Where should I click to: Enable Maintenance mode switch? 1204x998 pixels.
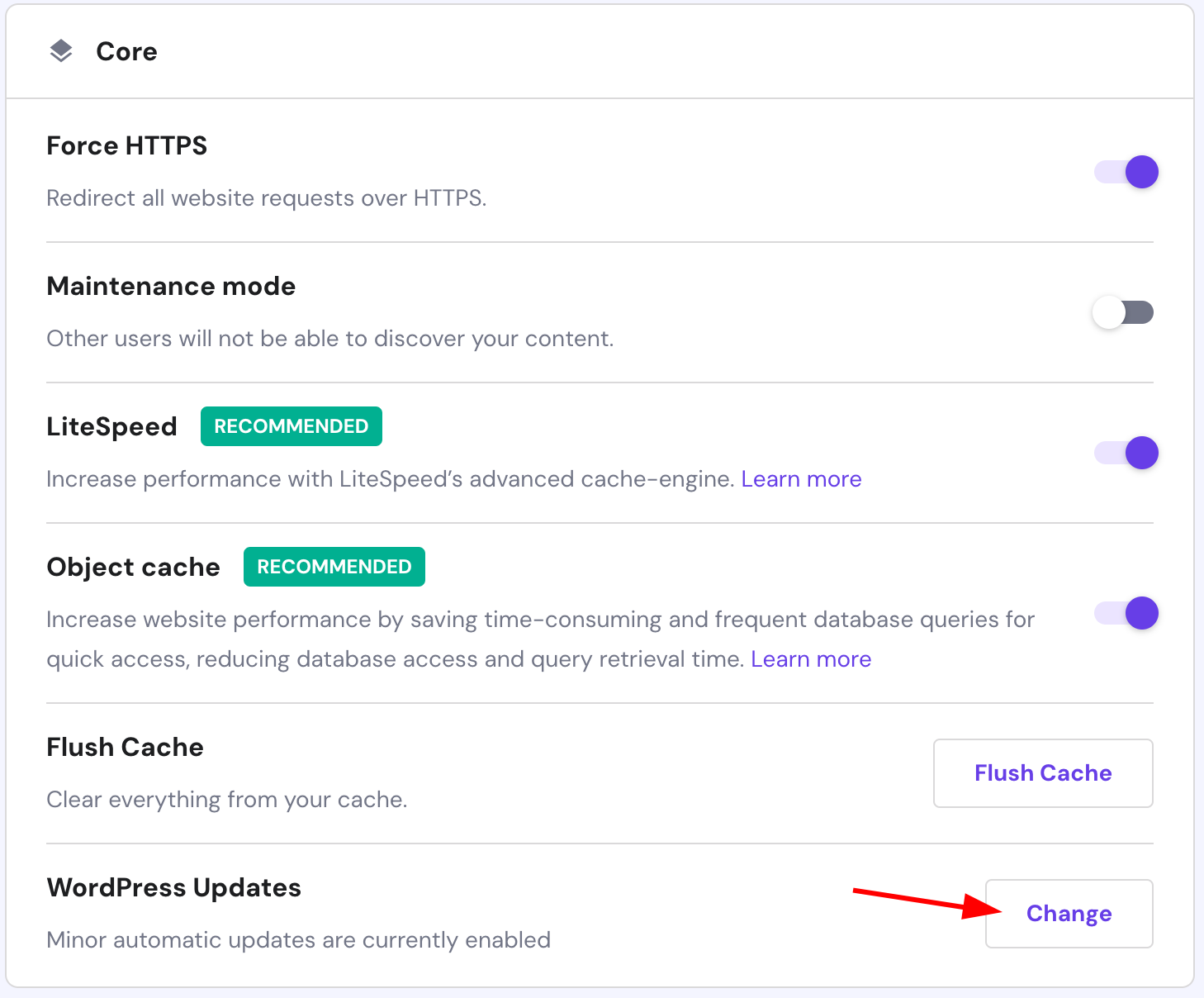1123,312
